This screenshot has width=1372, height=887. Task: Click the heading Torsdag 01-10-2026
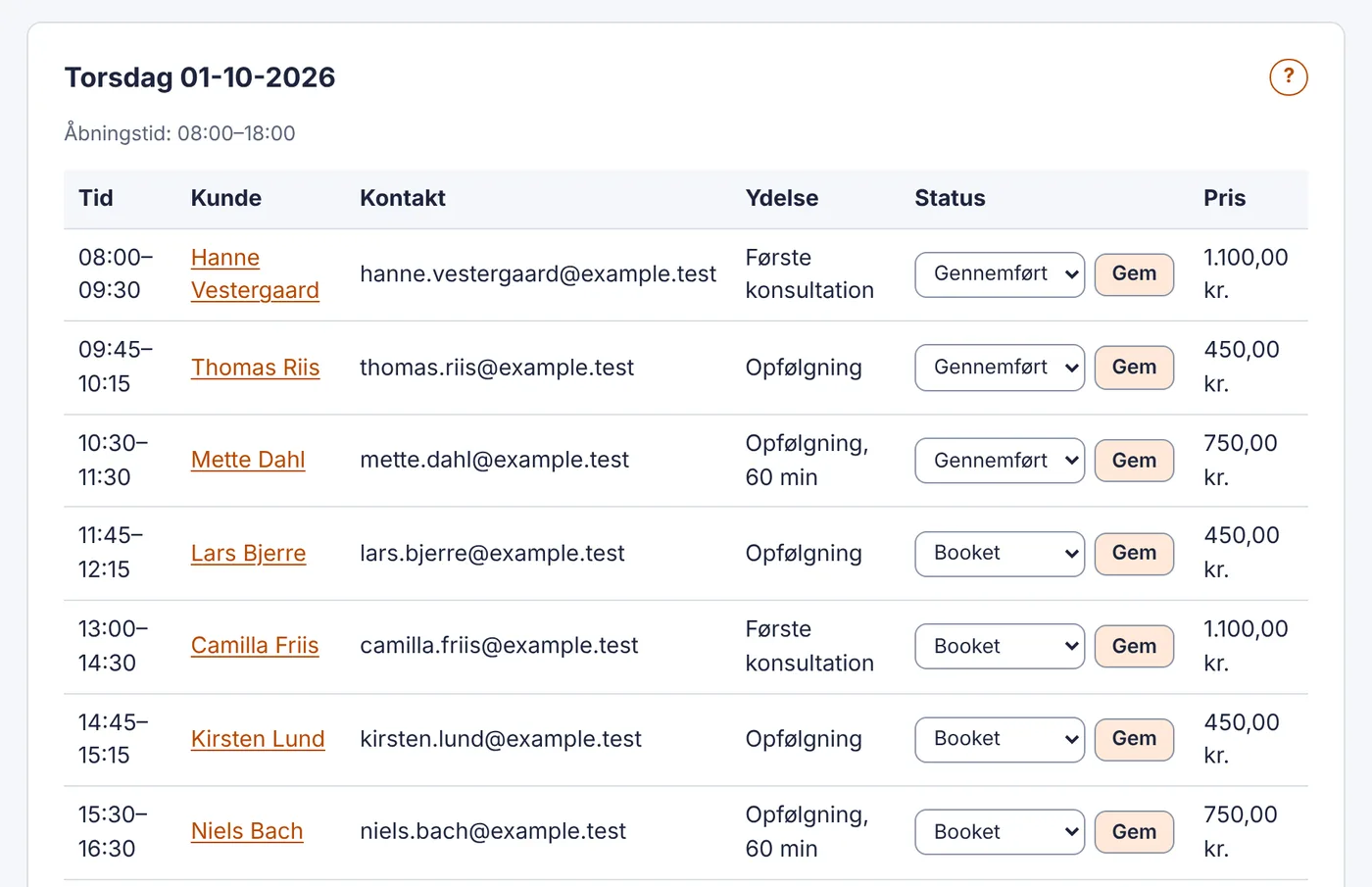tap(200, 77)
